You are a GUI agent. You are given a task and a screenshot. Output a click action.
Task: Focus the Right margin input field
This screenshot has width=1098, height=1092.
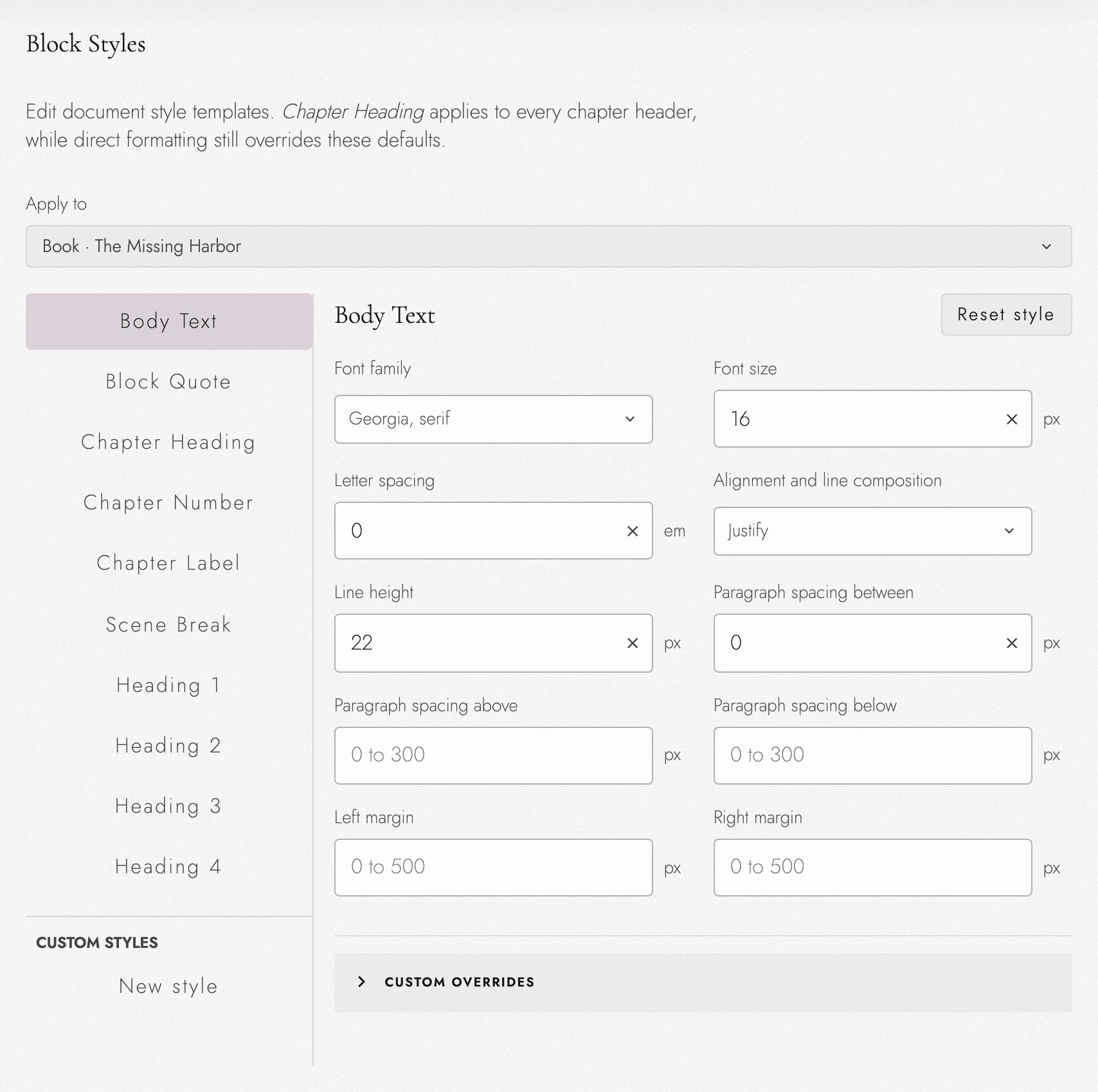(x=872, y=868)
